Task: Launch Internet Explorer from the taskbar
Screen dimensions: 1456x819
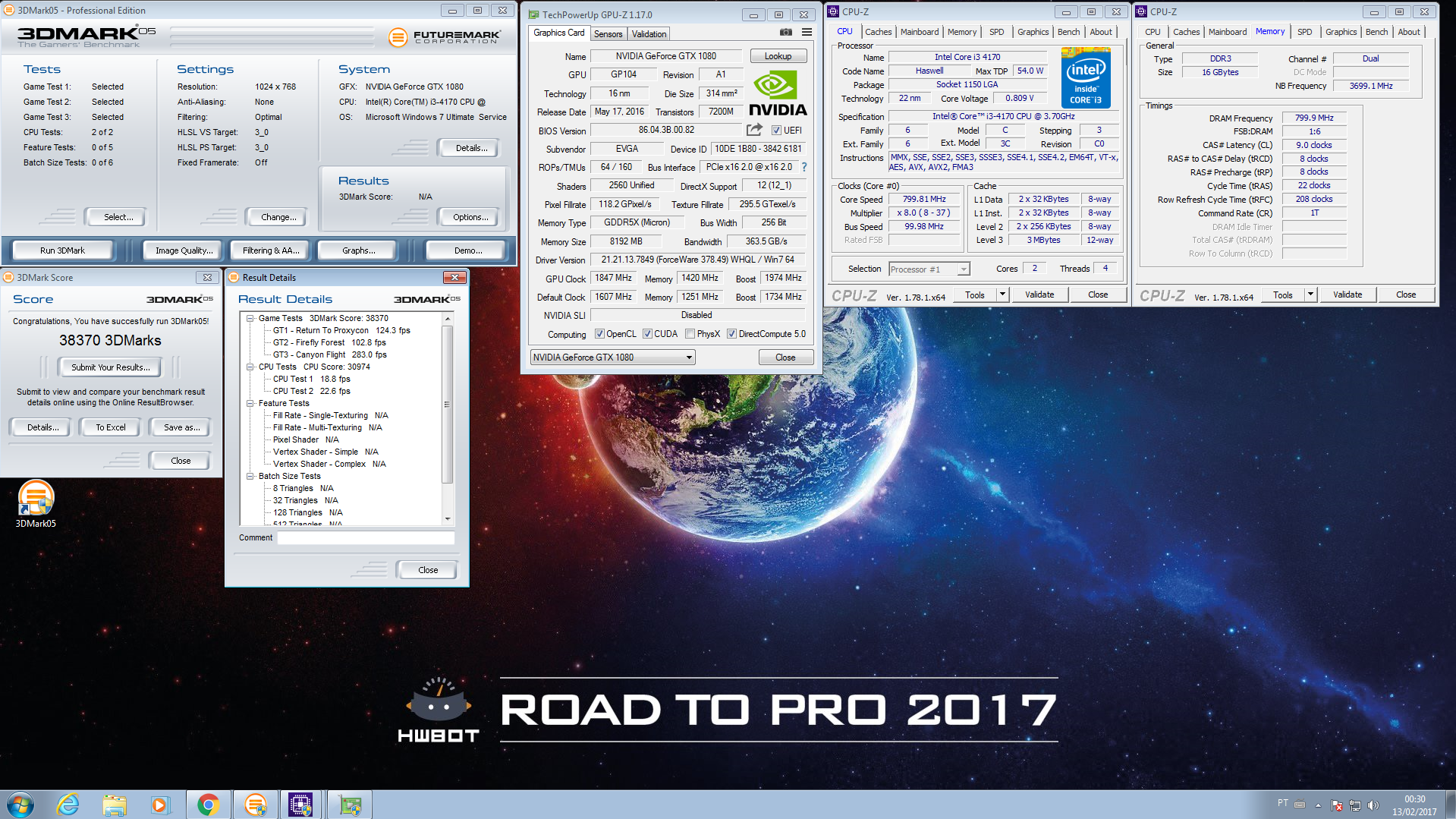Action: tap(68, 805)
